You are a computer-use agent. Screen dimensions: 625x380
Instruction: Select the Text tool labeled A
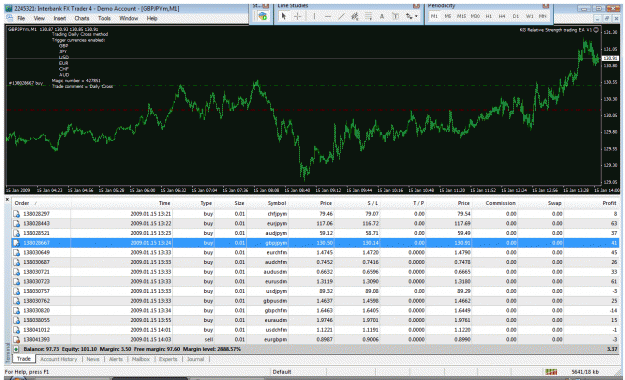click(382, 16)
